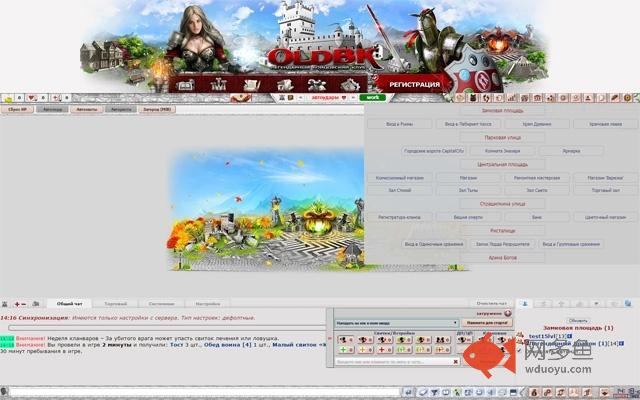Open Башня смерти
Viewport: 640px width, 400px height.
(x=468, y=217)
